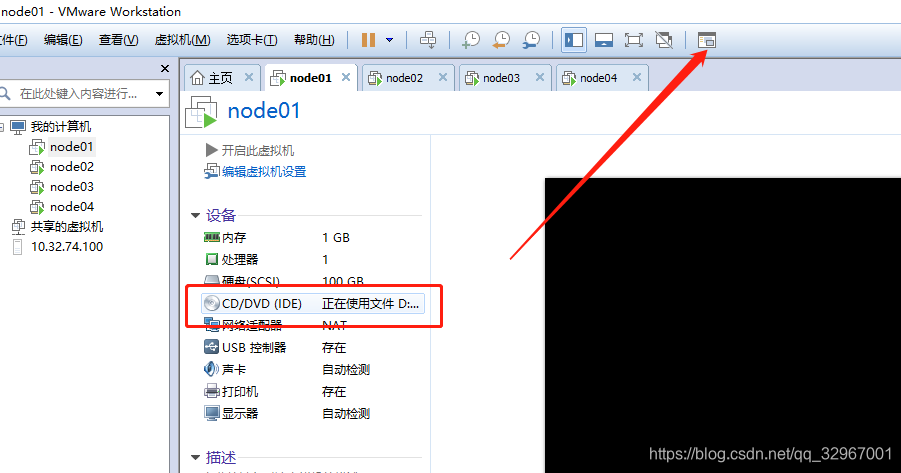Open the 查看(V) menu
The width and height of the screenshot is (901, 473).
click(118, 40)
